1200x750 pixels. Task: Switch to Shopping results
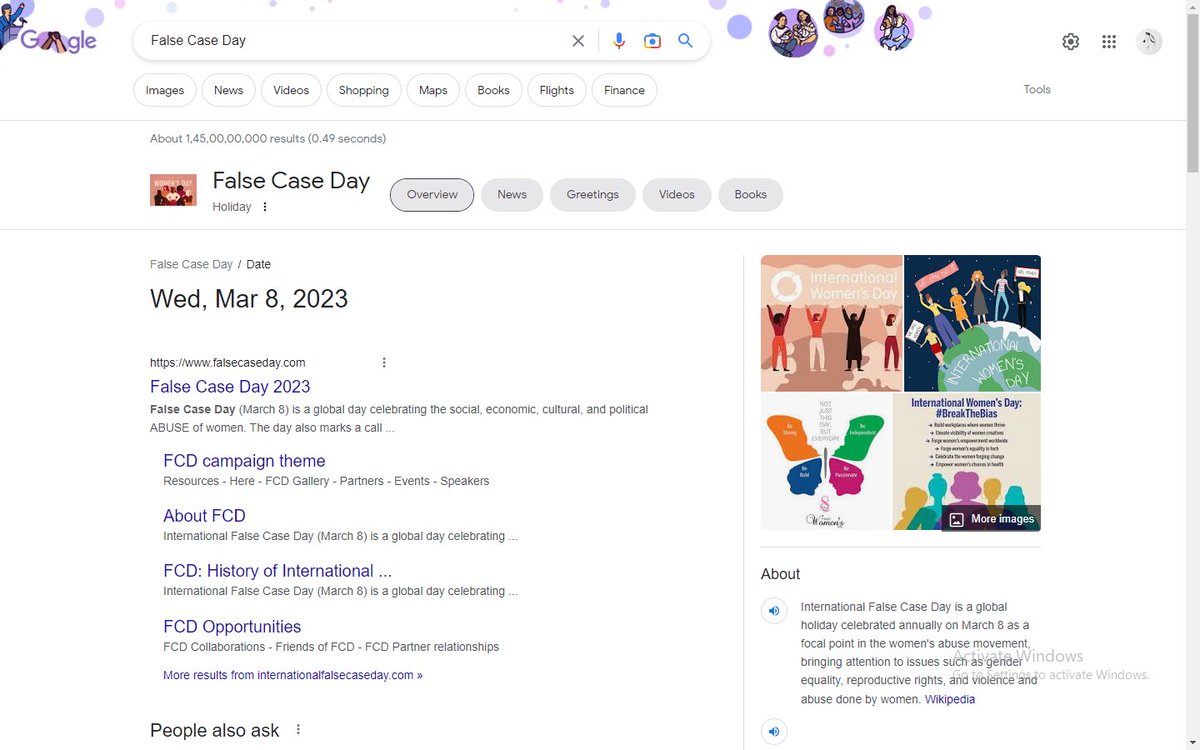click(x=364, y=90)
